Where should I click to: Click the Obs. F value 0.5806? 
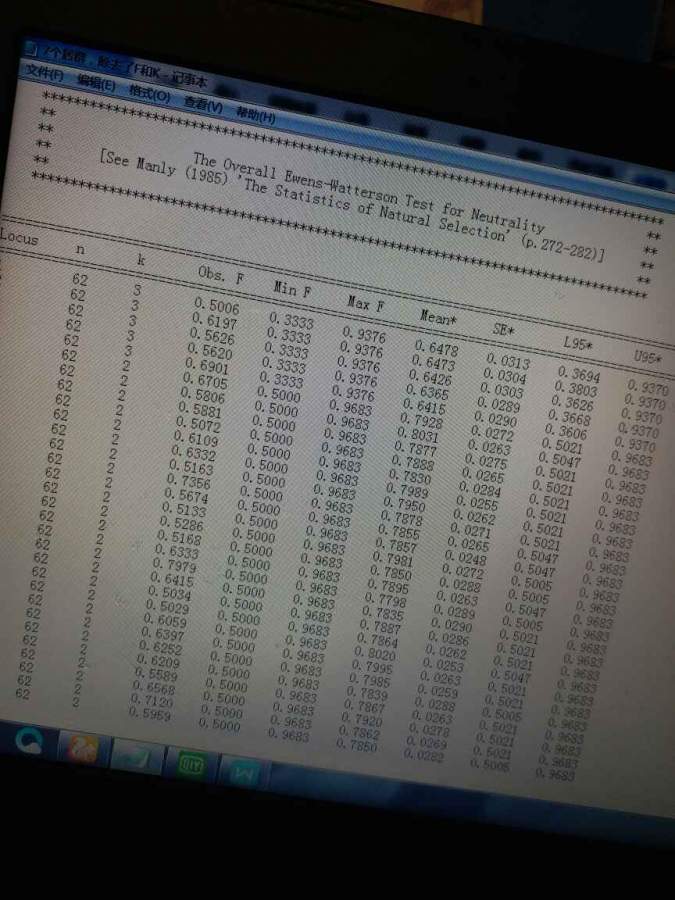pos(203,395)
